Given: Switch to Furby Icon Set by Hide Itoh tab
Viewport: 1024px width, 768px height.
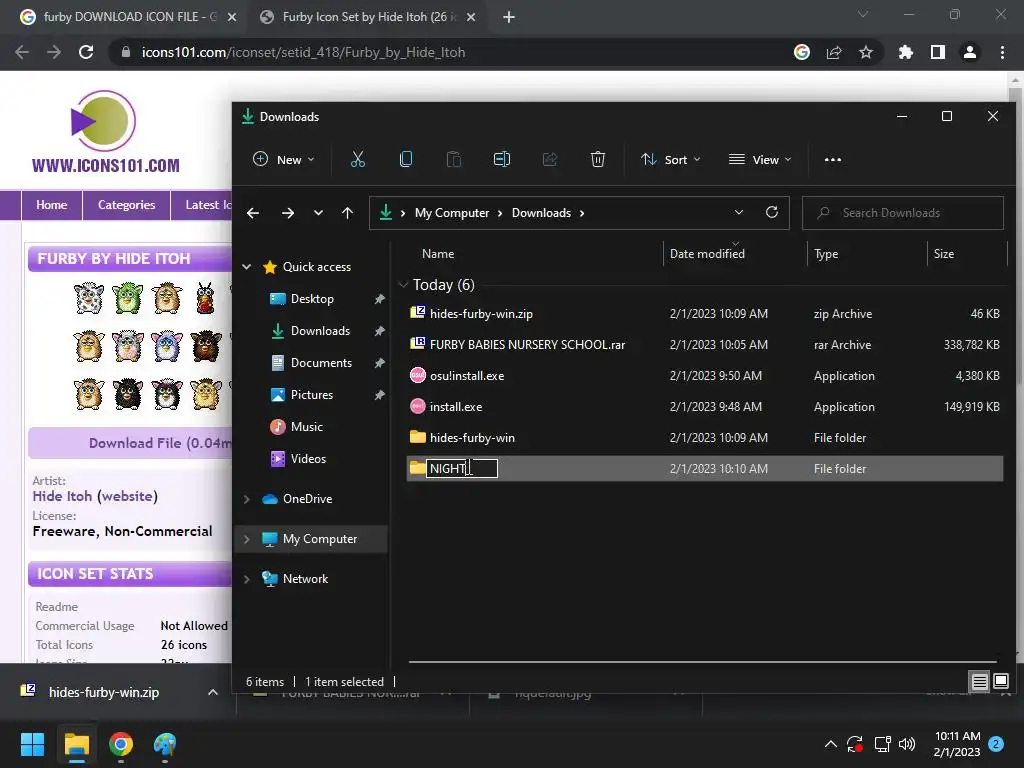Looking at the screenshot, I should pyautogui.click(x=365, y=17).
